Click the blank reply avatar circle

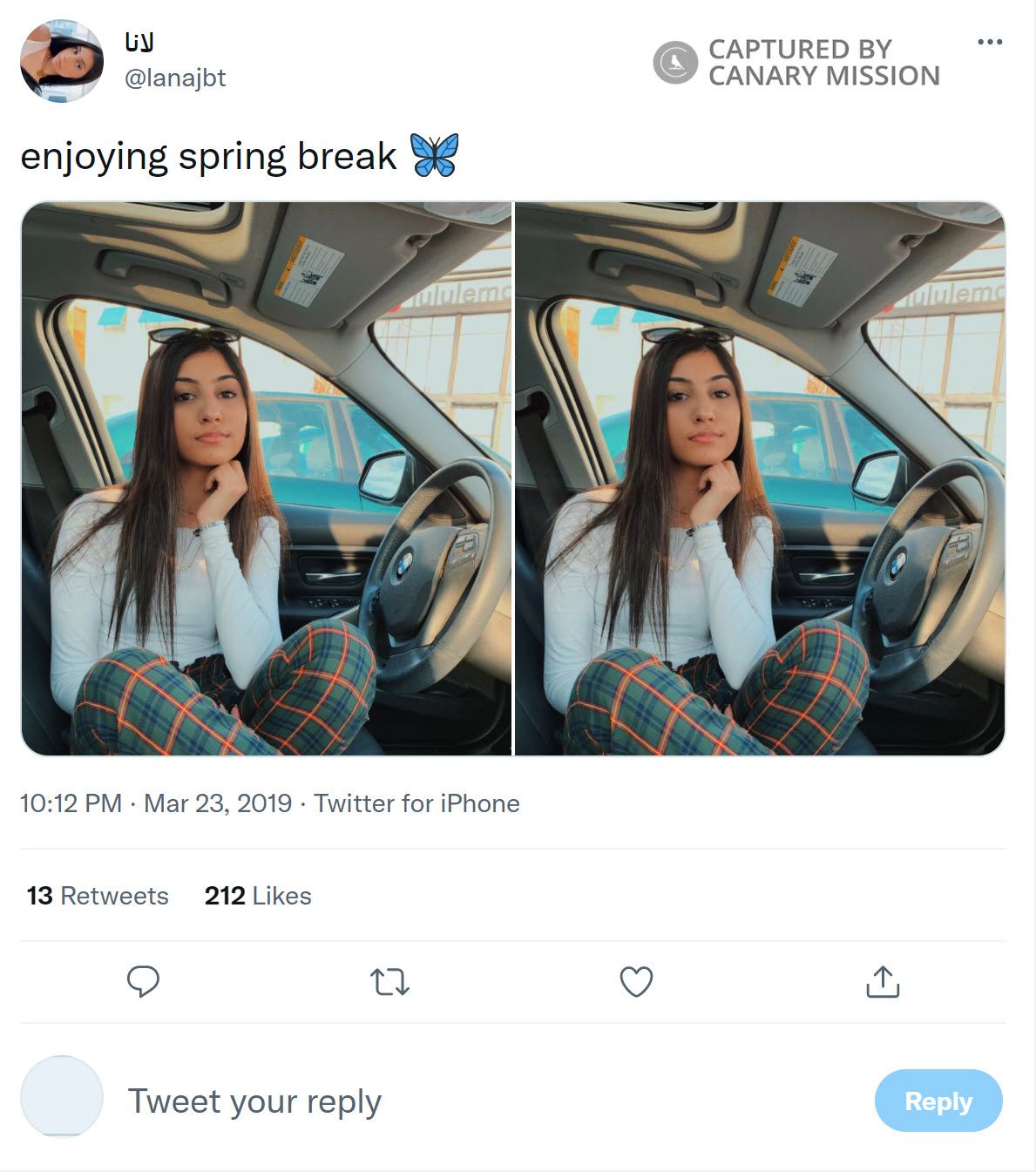pyautogui.click(x=62, y=1096)
